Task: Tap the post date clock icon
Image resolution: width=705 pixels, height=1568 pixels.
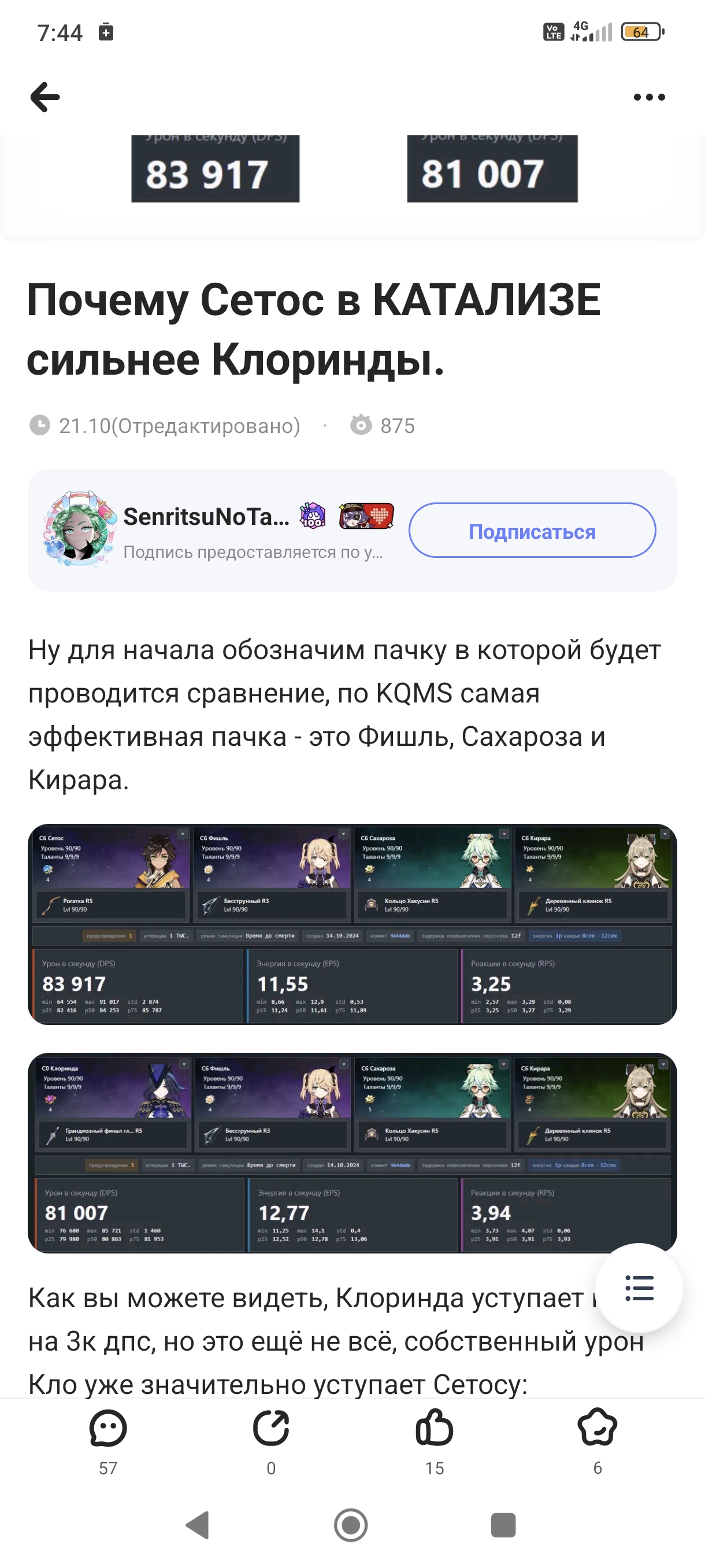Action: [x=39, y=425]
